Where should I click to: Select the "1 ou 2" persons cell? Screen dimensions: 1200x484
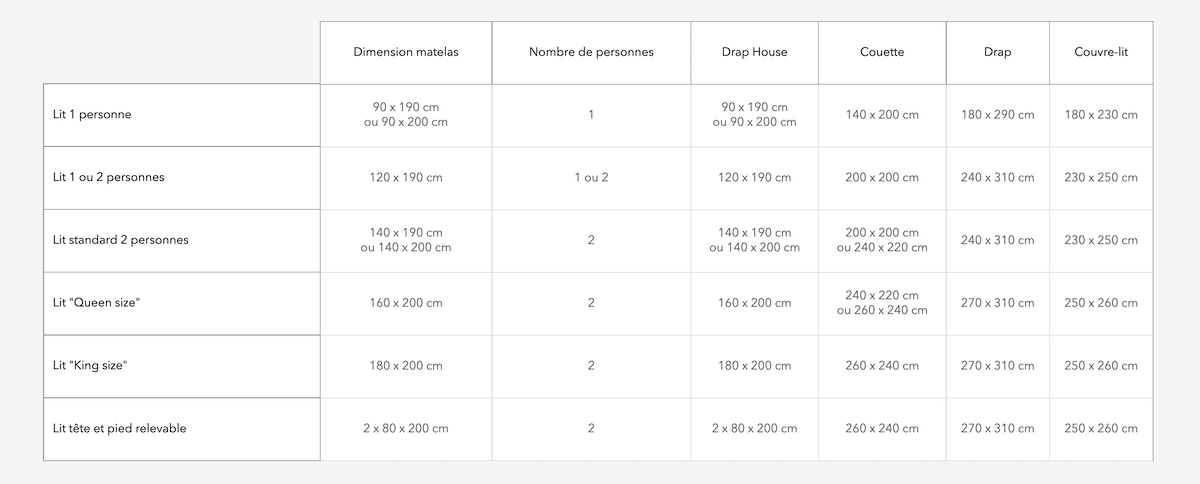point(591,177)
